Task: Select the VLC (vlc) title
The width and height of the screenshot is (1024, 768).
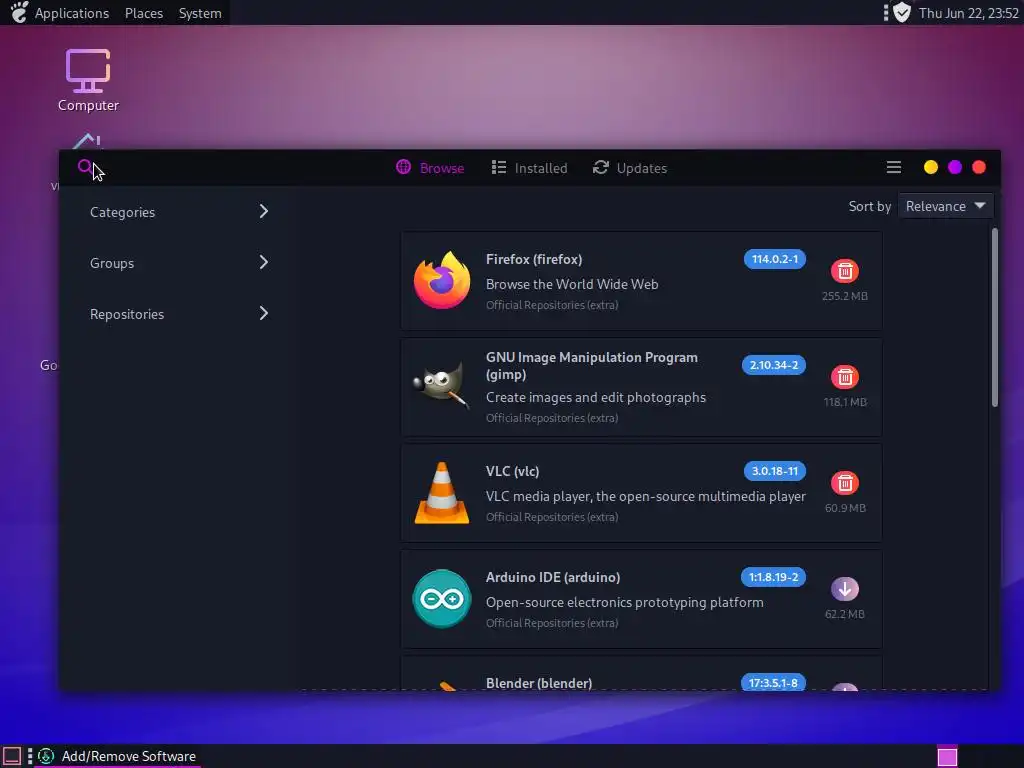Action: point(512,471)
